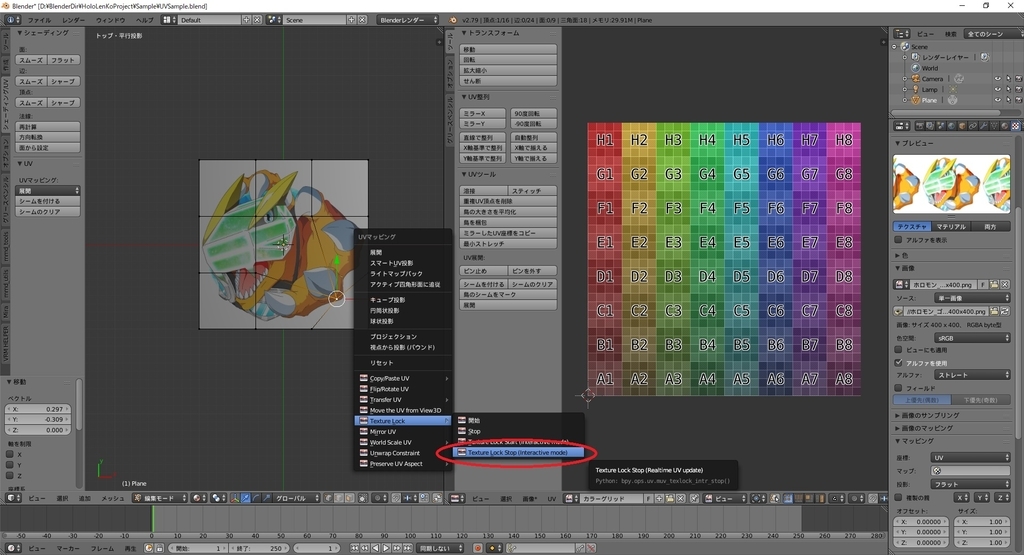Click the ミラーX button in UV整列

483,114
